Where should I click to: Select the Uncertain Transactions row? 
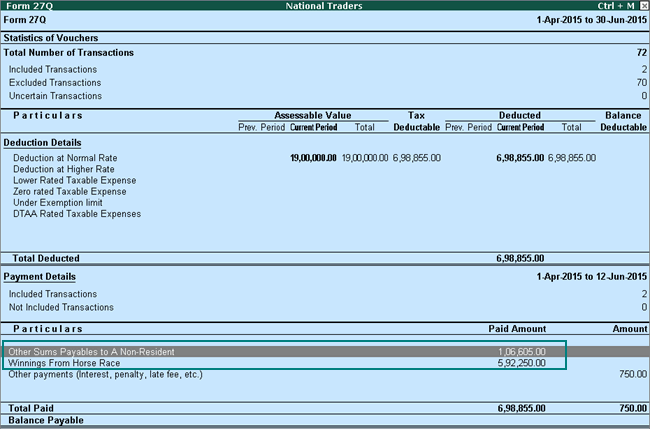[x=325, y=96]
